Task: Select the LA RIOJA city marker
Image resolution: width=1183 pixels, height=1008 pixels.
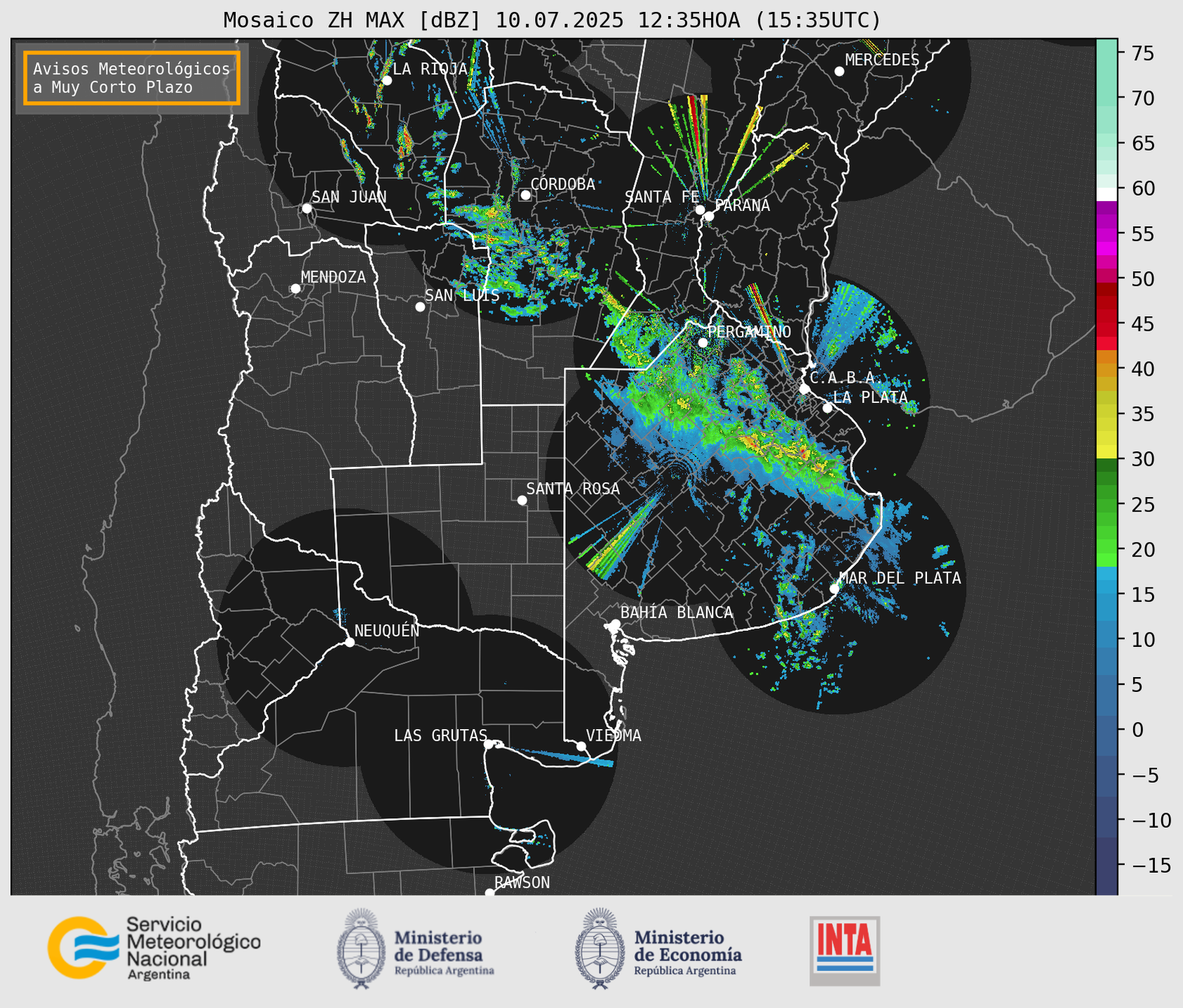Action: click(386, 81)
